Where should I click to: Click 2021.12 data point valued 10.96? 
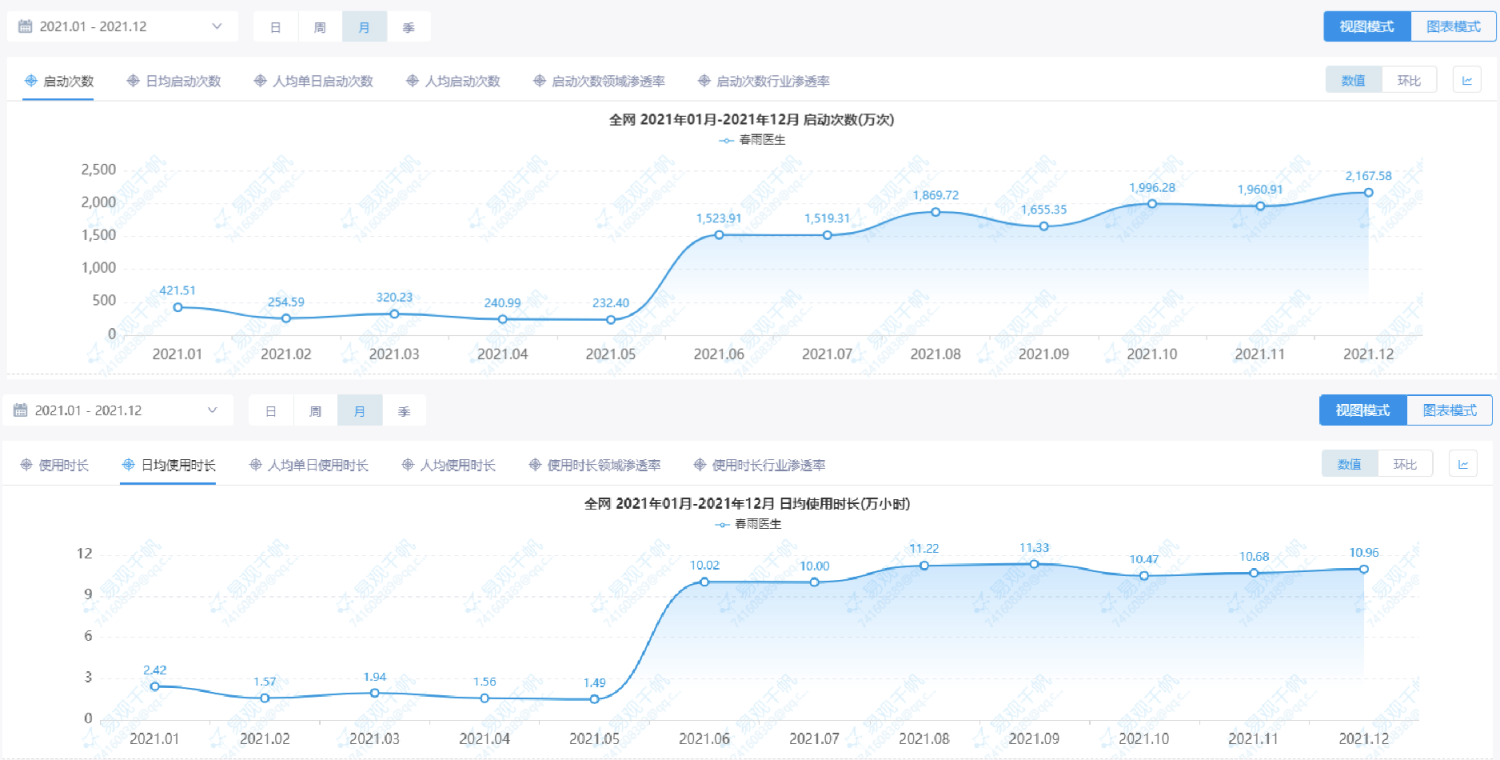1363,569
